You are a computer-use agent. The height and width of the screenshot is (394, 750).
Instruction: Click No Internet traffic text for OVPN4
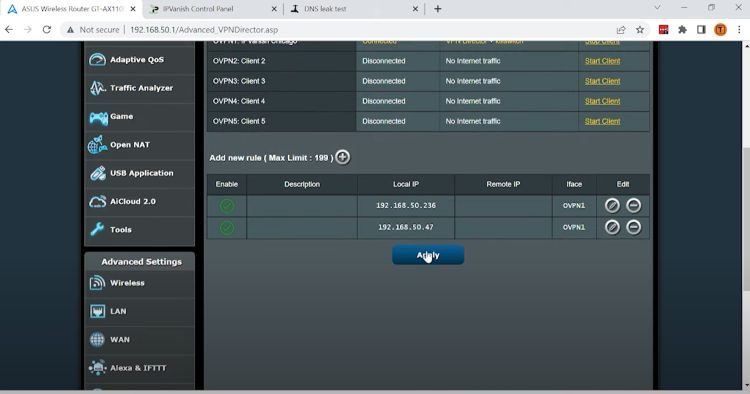[473, 101]
